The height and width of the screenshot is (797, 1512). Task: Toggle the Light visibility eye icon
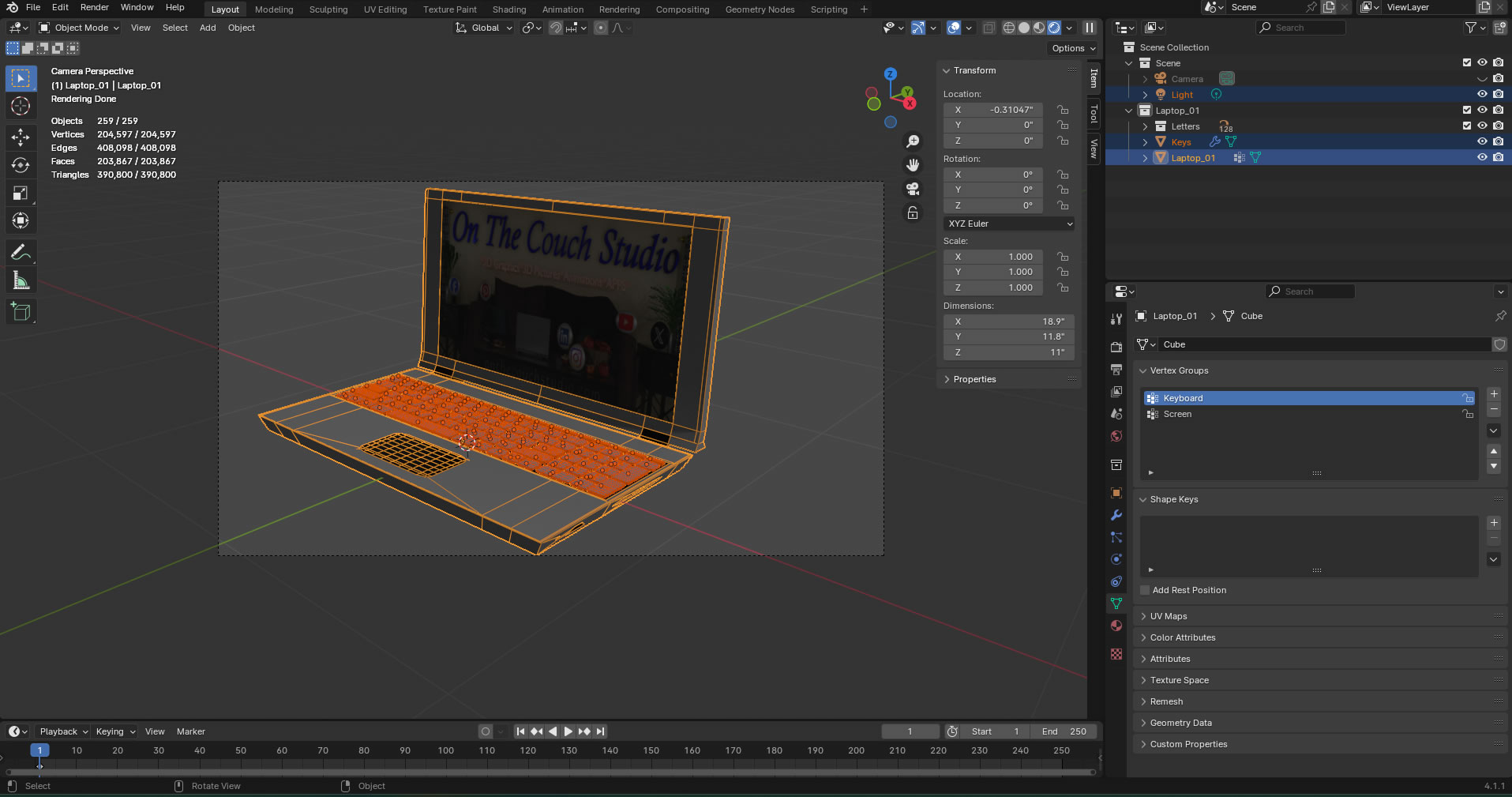pyautogui.click(x=1482, y=95)
